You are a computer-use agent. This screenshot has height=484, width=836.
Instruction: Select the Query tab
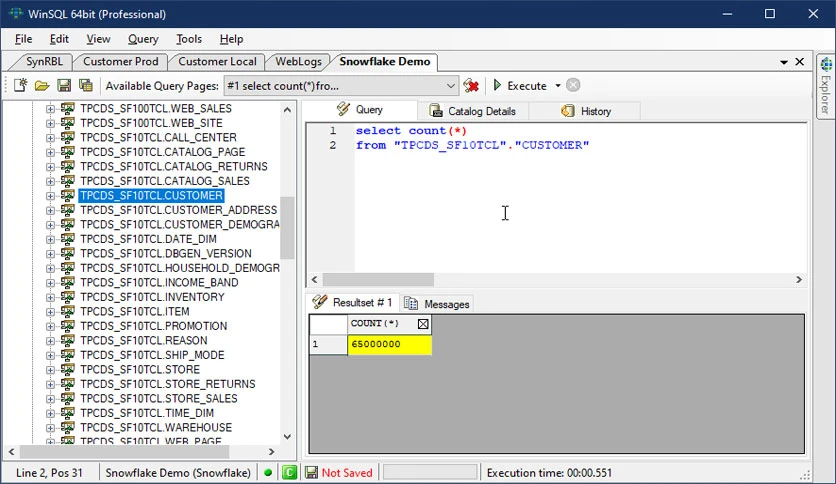pyautogui.click(x=360, y=110)
